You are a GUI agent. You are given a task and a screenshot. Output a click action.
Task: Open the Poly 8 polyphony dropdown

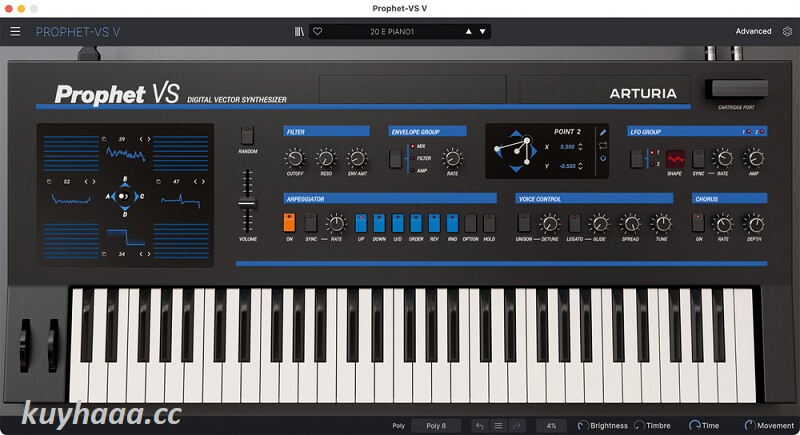pos(436,425)
